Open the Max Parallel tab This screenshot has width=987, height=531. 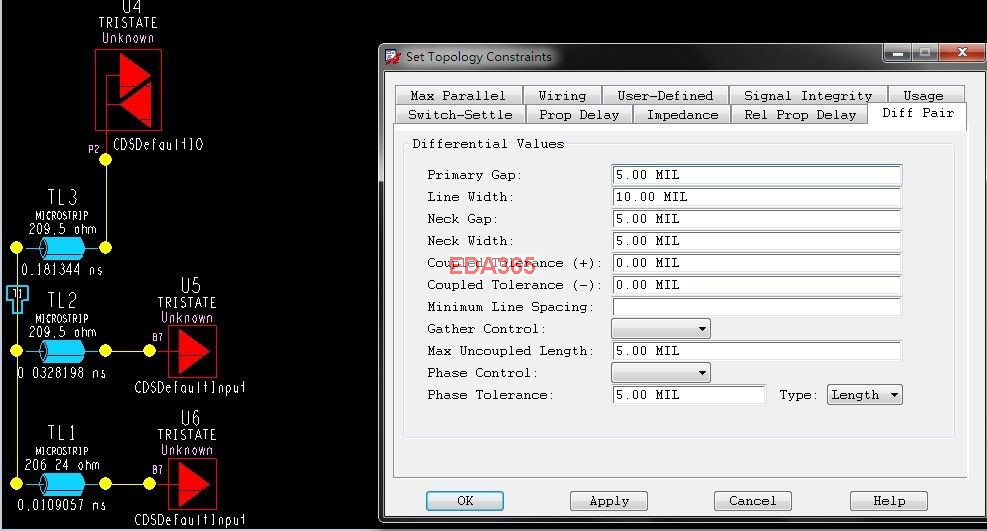pos(458,95)
